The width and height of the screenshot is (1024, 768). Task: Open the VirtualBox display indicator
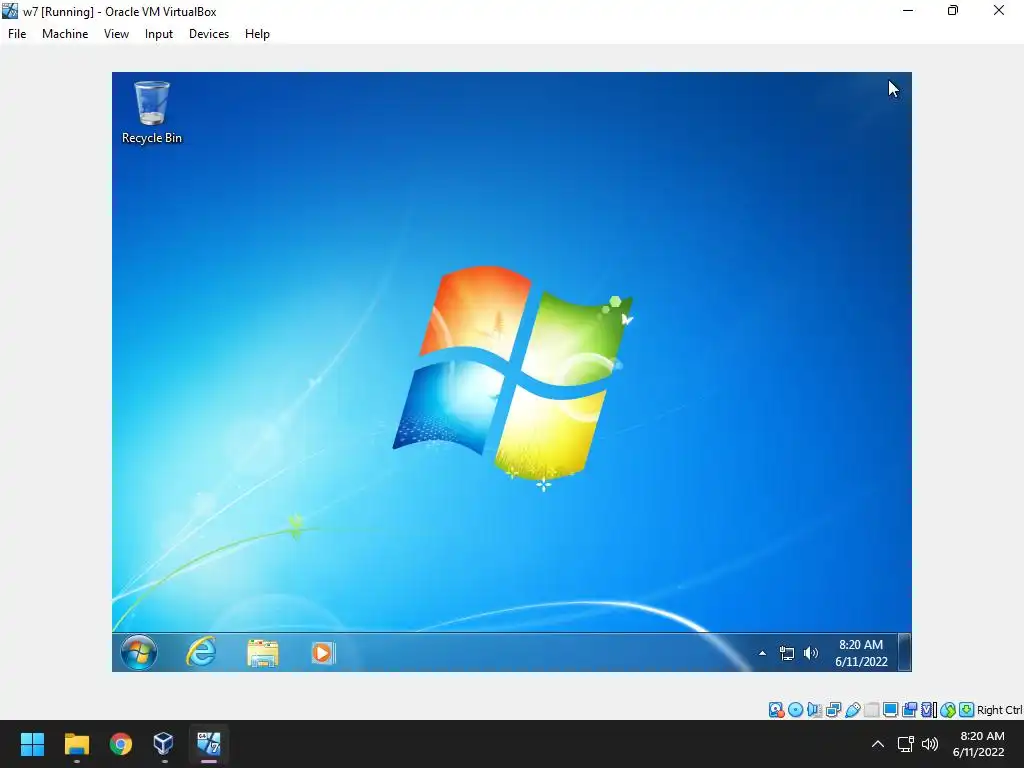tap(890, 710)
